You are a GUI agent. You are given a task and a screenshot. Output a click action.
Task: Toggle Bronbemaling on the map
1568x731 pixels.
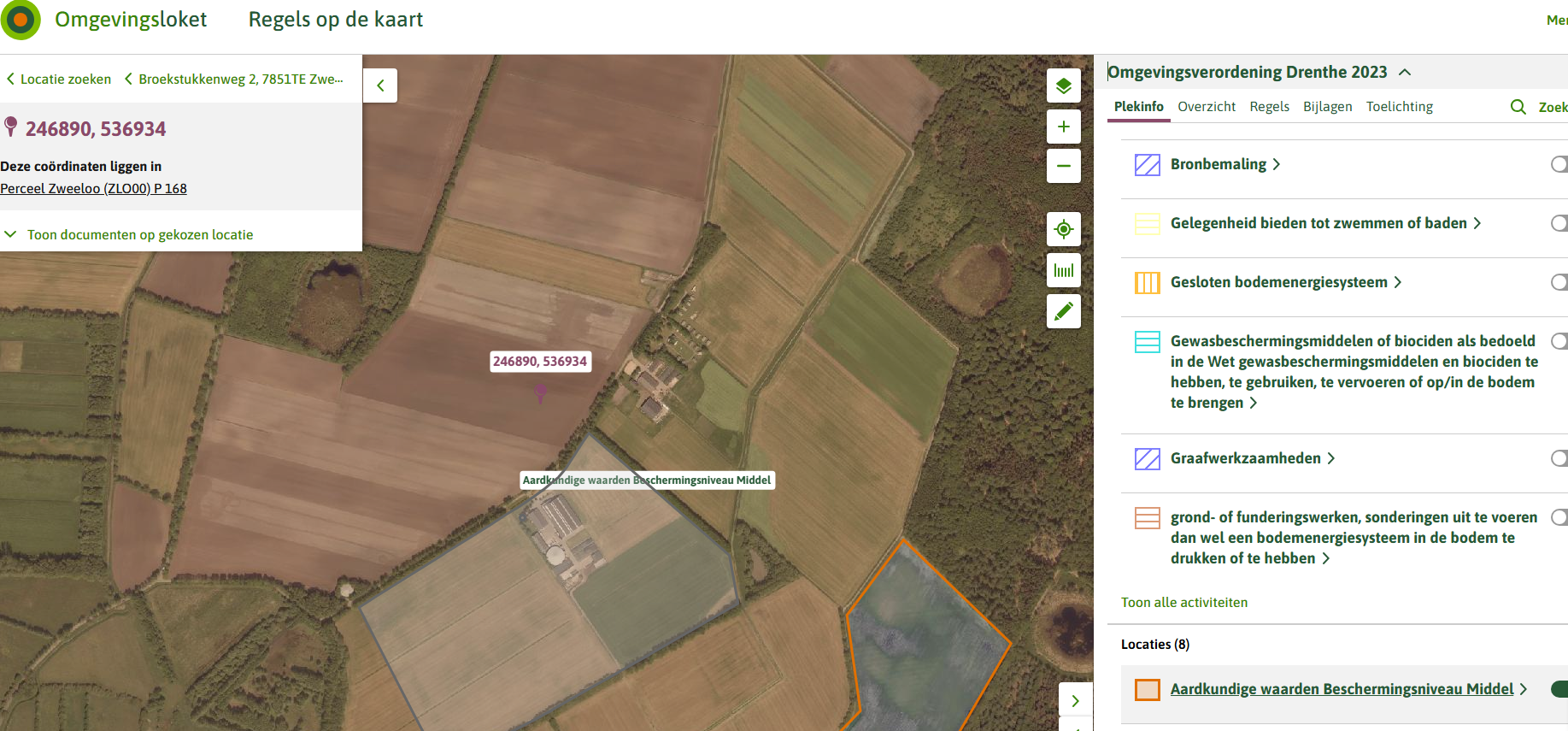click(x=1559, y=164)
